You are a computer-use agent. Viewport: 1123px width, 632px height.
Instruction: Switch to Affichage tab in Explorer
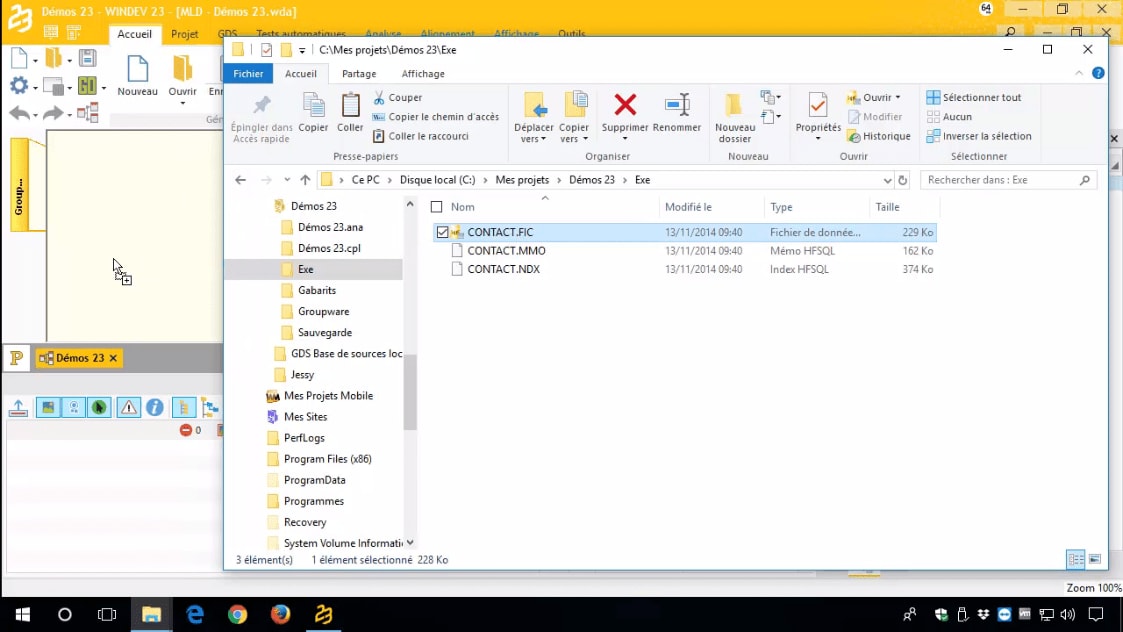[x=423, y=74]
